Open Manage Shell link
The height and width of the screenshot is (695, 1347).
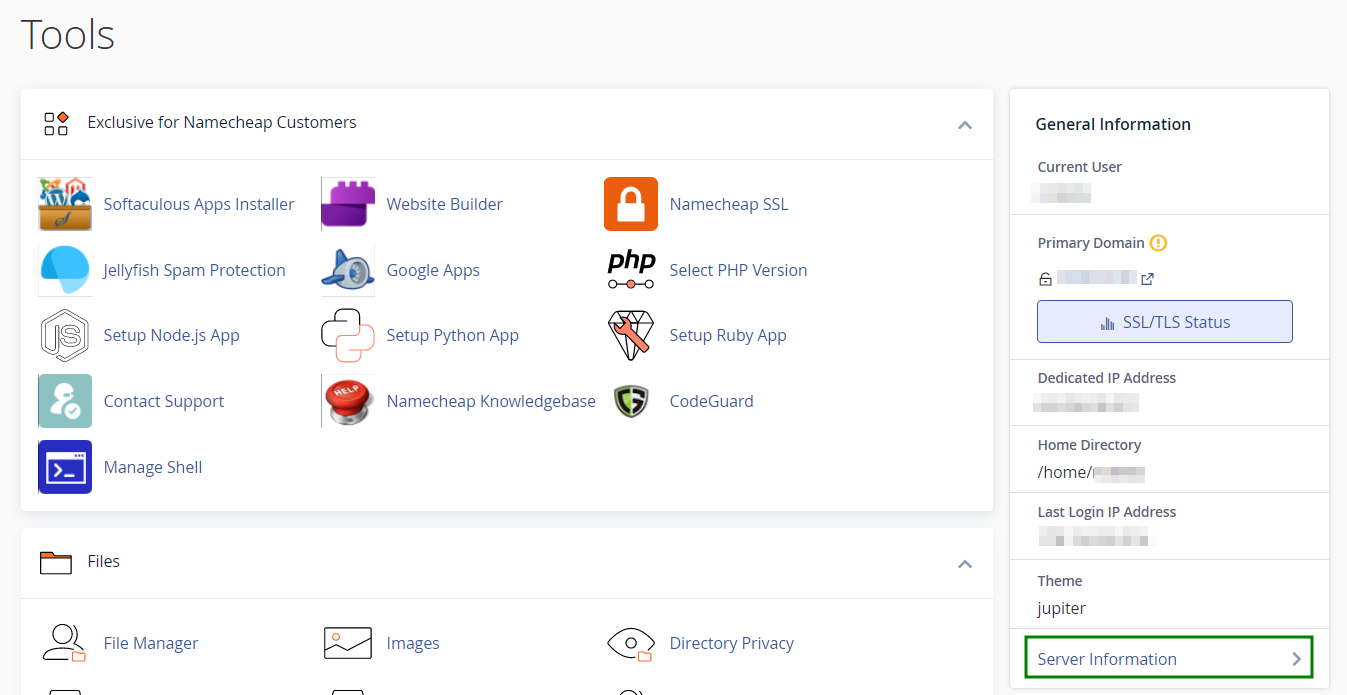tap(153, 467)
